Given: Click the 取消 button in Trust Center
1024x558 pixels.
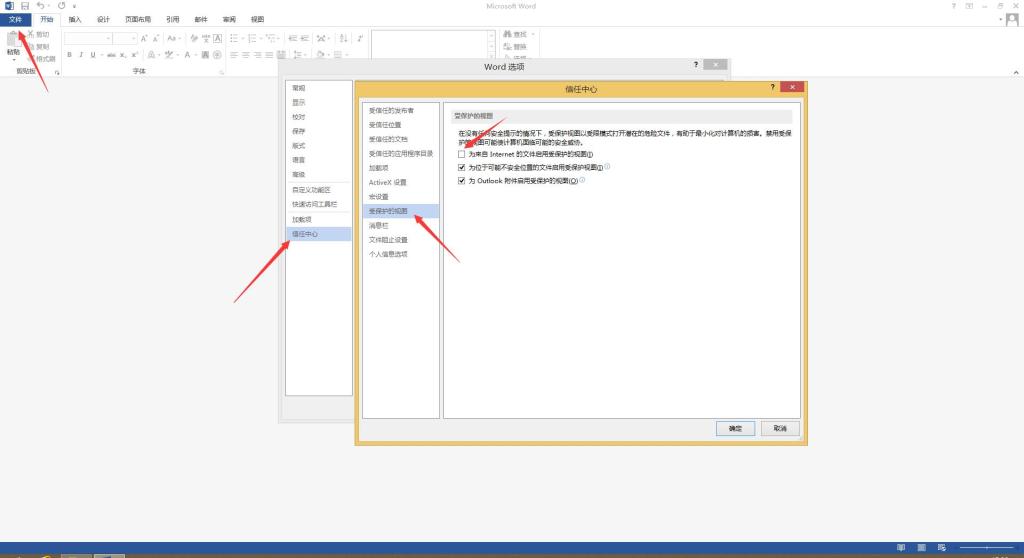Looking at the screenshot, I should coord(779,428).
